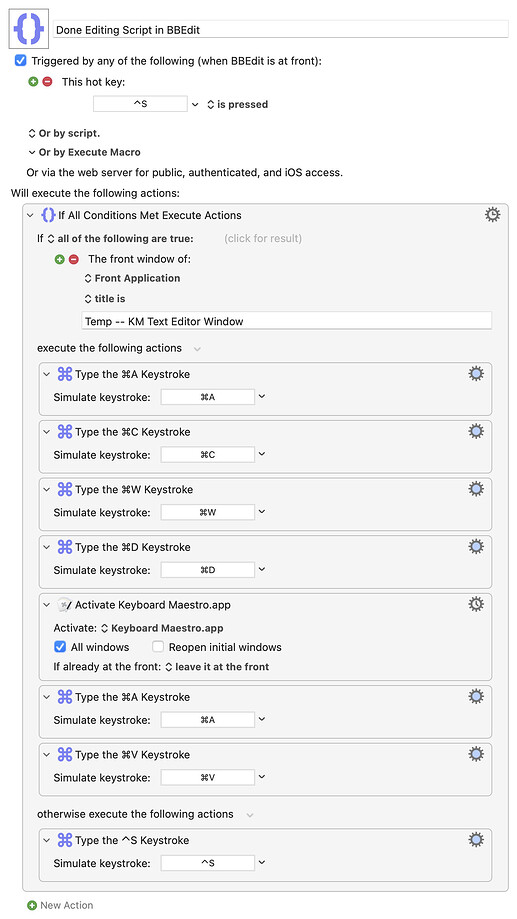Open gear menu of ⌘W Keystroke action
Image resolution: width=517 pixels, height=919 pixels.
[476, 489]
